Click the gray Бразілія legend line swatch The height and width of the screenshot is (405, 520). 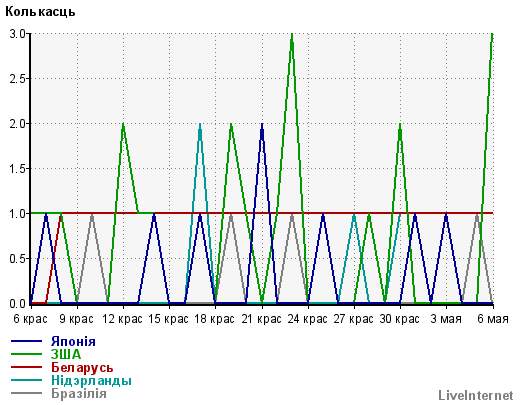pyautogui.click(x=26, y=393)
